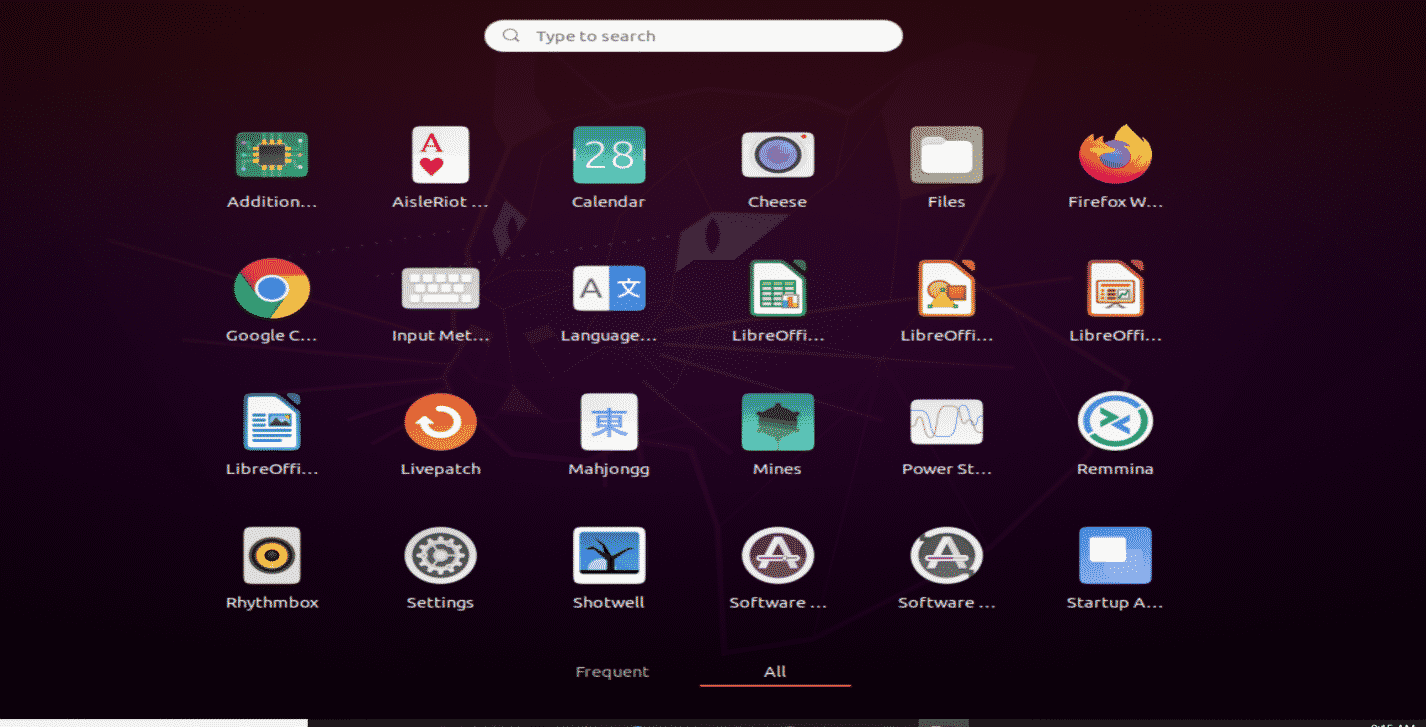The width and height of the screenshot is (1426, 727).
Task: Open LibreOffice Impress presentation icon
Action: pos(1115,288)
